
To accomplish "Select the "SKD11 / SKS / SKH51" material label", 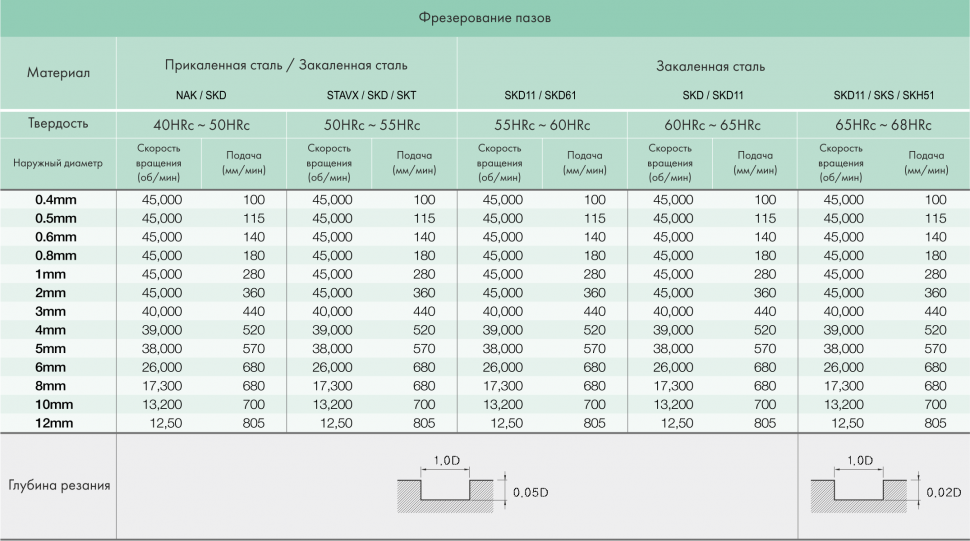I will point(882,96).
